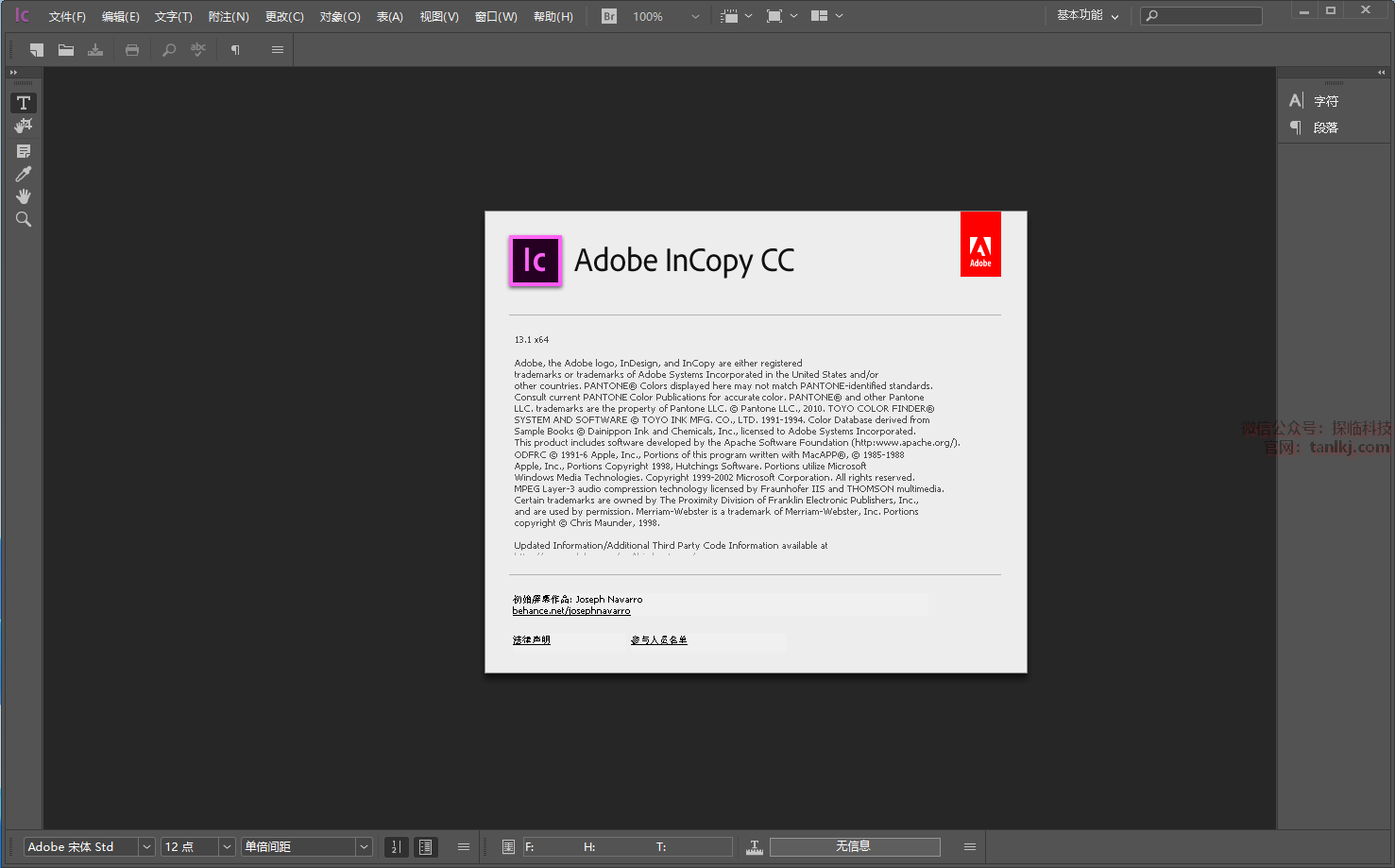Select the Type tool in the toolbox
The width and height of the screenshot is (1395, 868).
click(x=24, y=103)
